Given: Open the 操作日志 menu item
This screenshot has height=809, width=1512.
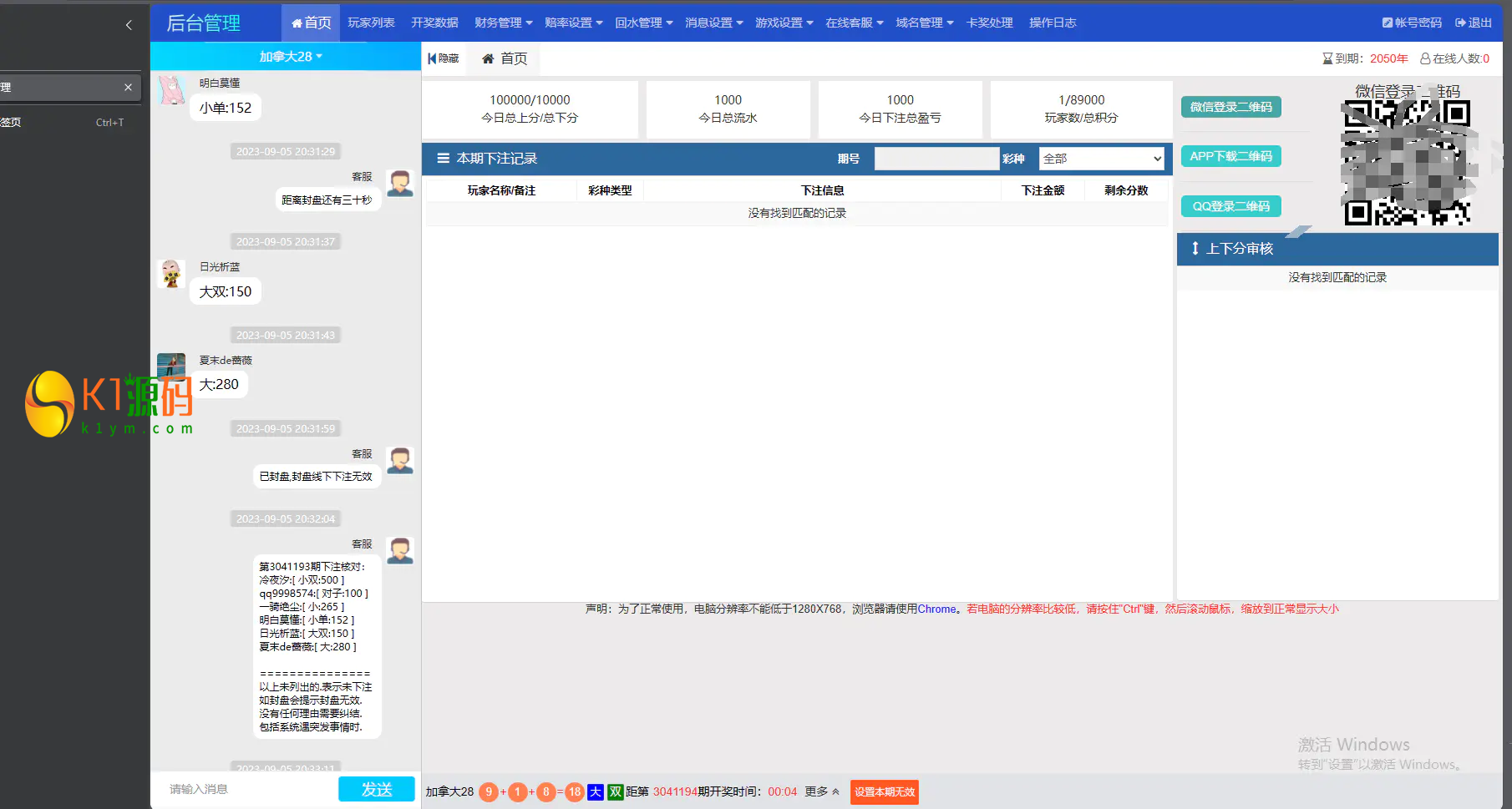Looking at the screenshot, I should click(x=1053, y=23).
